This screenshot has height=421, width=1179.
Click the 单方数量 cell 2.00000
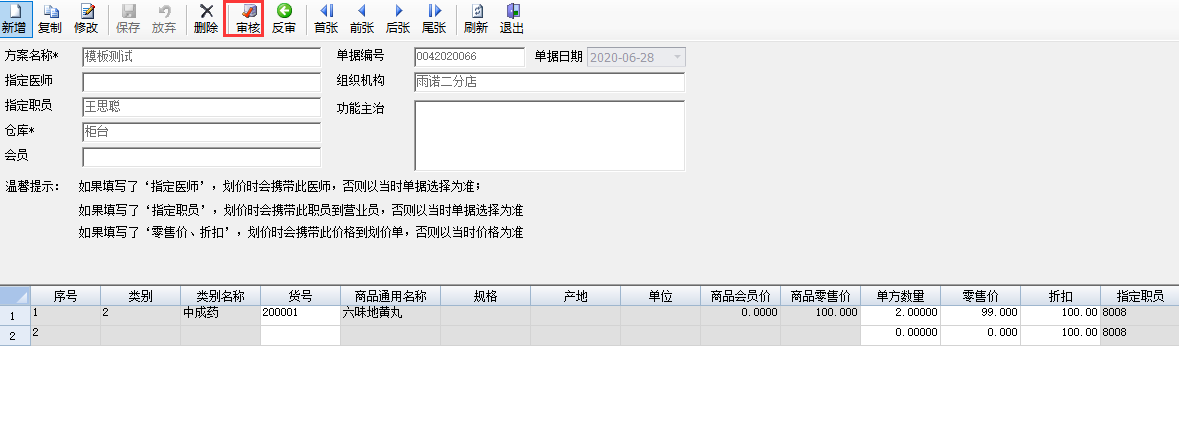click(x=900, y=316)
